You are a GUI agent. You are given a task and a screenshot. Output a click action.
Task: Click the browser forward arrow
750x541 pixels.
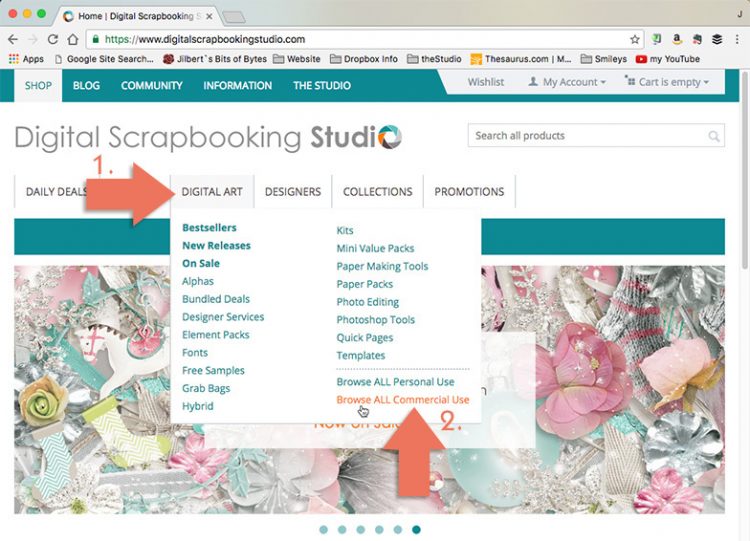tap(33, 40)
